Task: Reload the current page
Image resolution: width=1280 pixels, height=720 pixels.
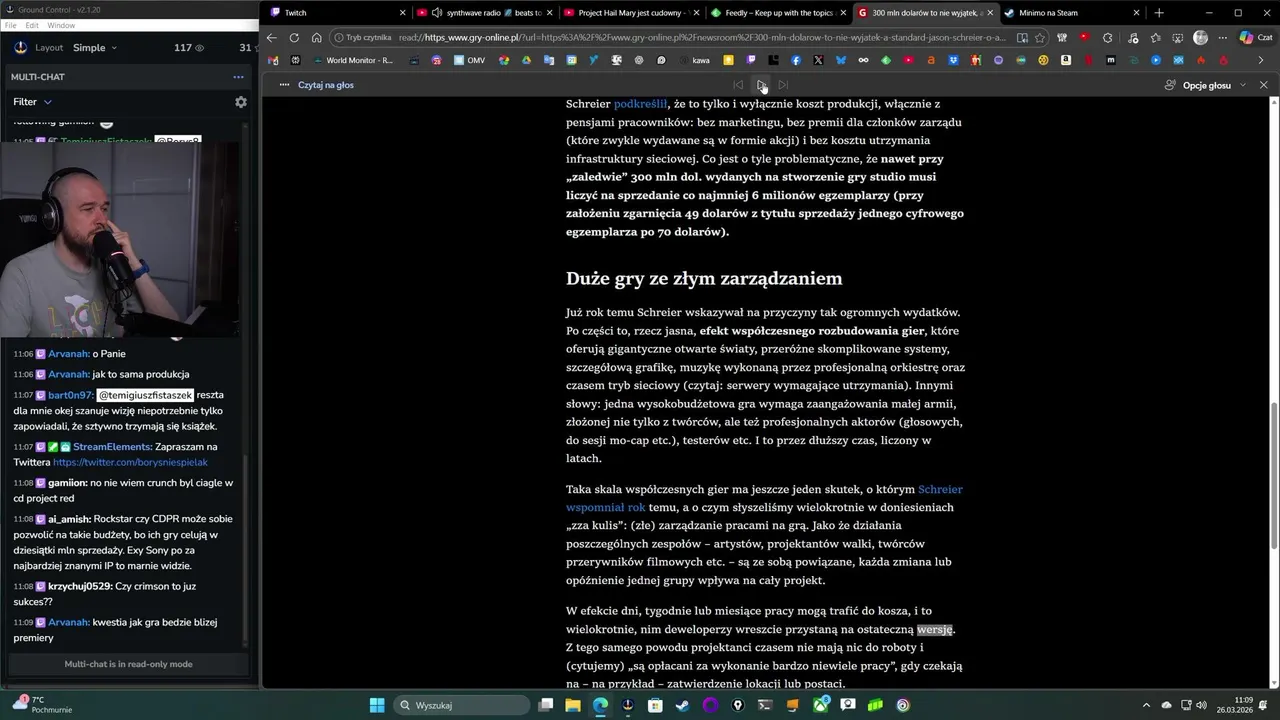Action: [294, 38]
